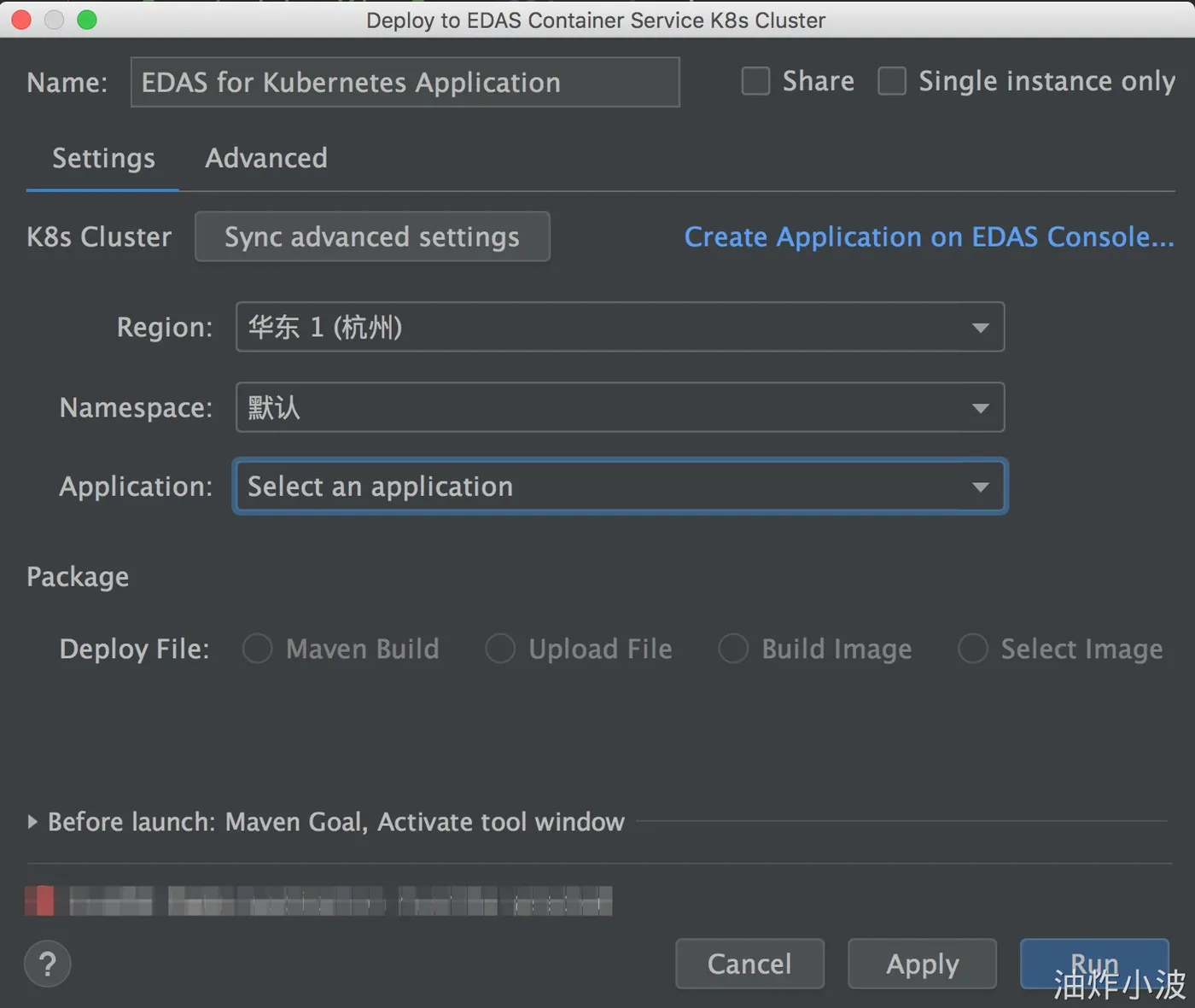Viewport: 1195px width, 1008px height.
Task: Click the green zoom window button
Action: 87,20
